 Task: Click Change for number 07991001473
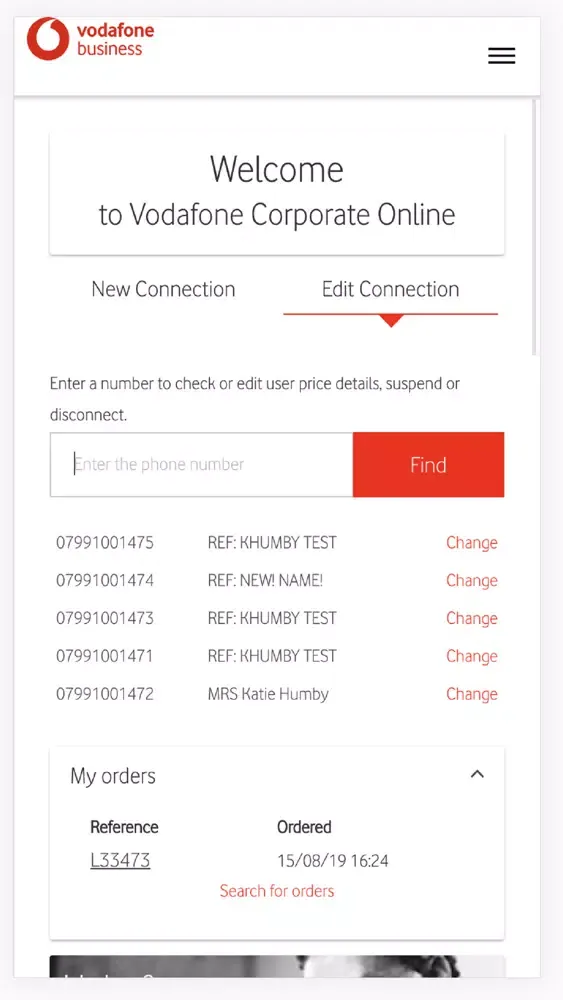click(472, 618)
